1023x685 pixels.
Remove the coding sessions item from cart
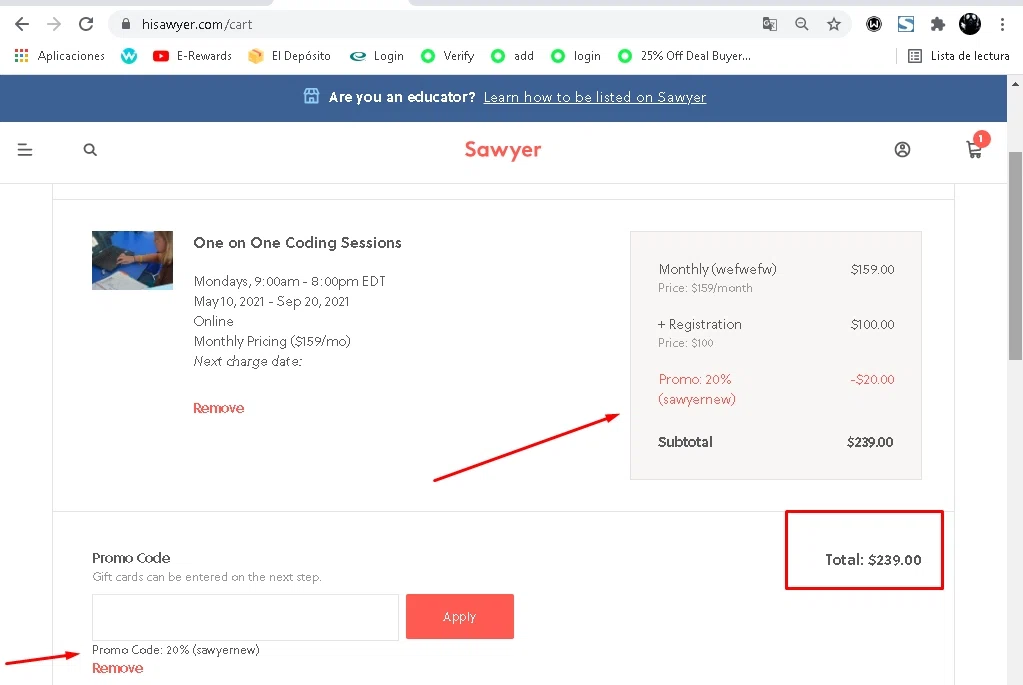(x=219, y=408)
